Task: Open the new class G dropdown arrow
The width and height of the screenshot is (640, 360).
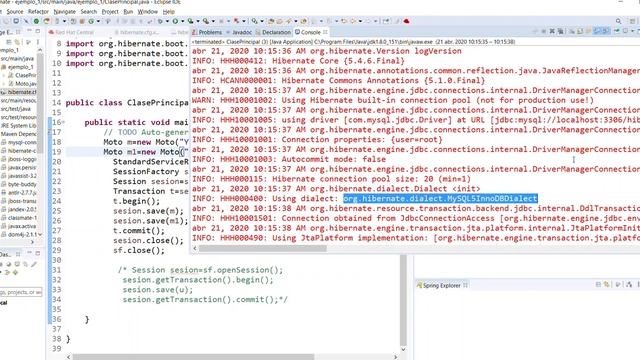Action: coord(98,21)
